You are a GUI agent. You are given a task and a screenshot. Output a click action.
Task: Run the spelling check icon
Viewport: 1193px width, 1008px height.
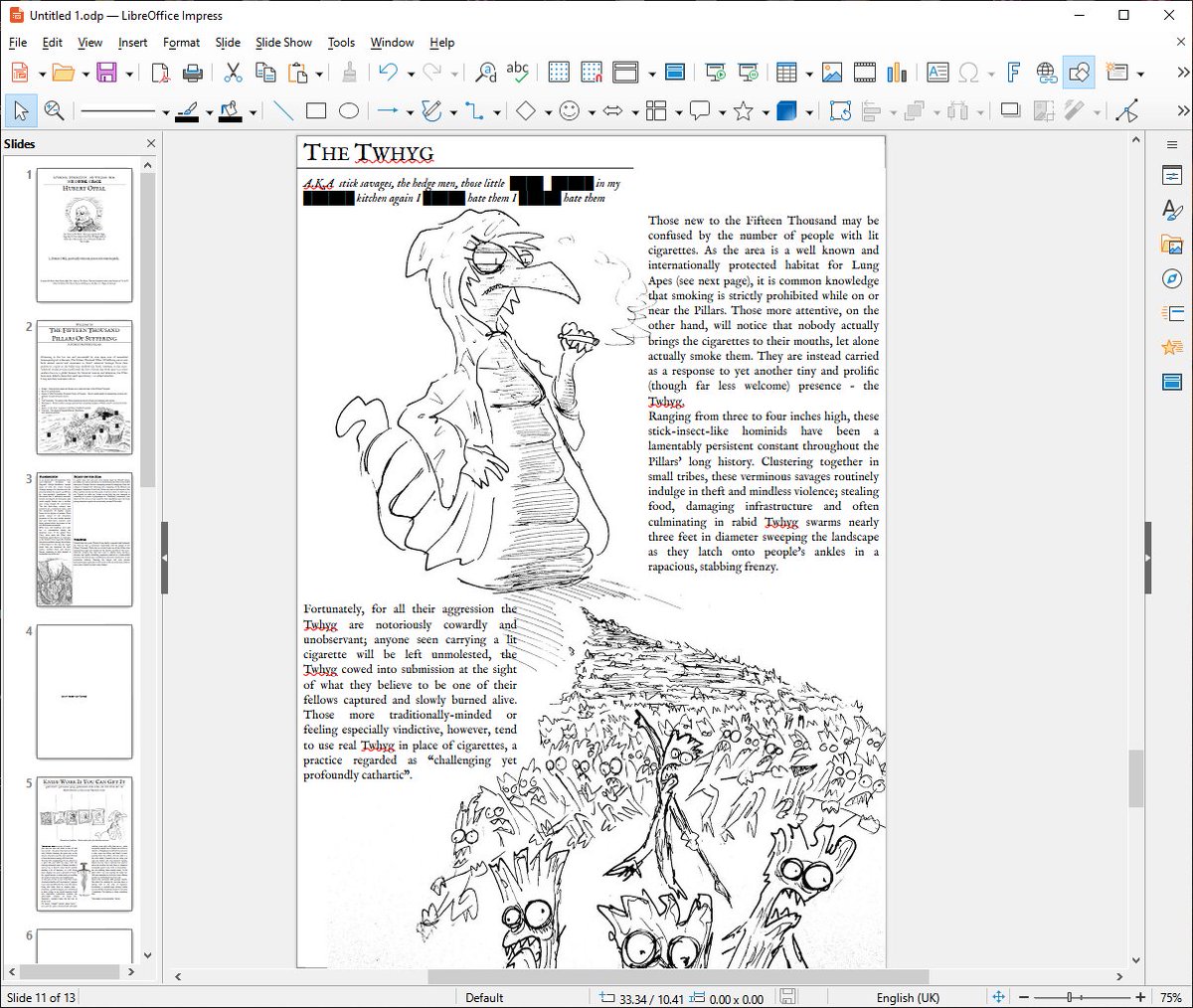(518, 73)
